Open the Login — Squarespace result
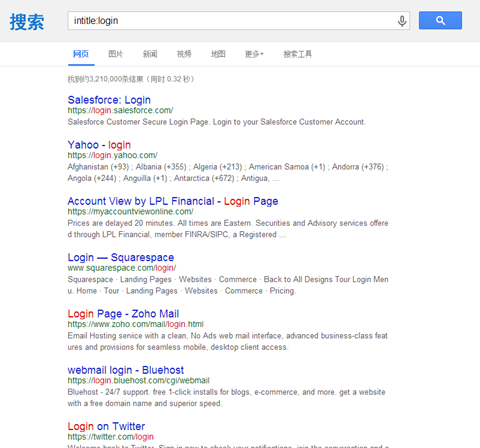Screen dimensions: 480x448 pyautogui.click(x=121, y=257)
